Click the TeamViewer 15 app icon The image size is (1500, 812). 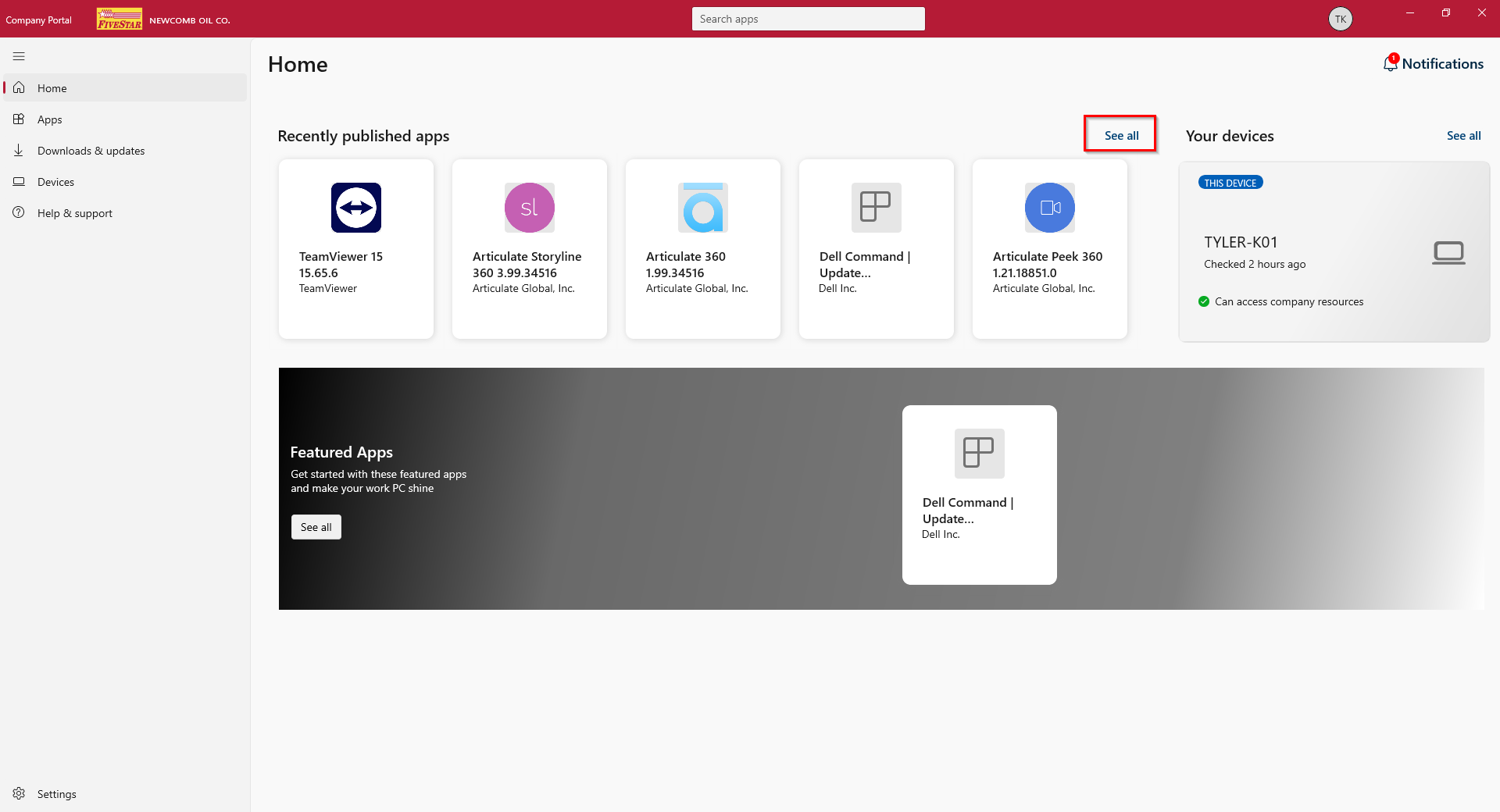tap(356, 208)
